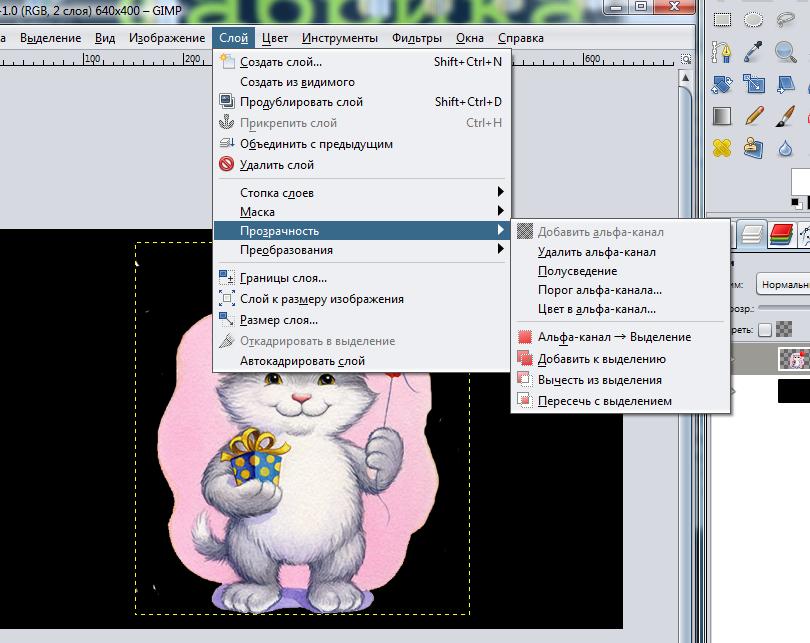The width and height of the screenshot is (810, 643).
Task: Click the highlighted Прозрачность submenu item
Action: pyautogui.click(x=362, y=231)
